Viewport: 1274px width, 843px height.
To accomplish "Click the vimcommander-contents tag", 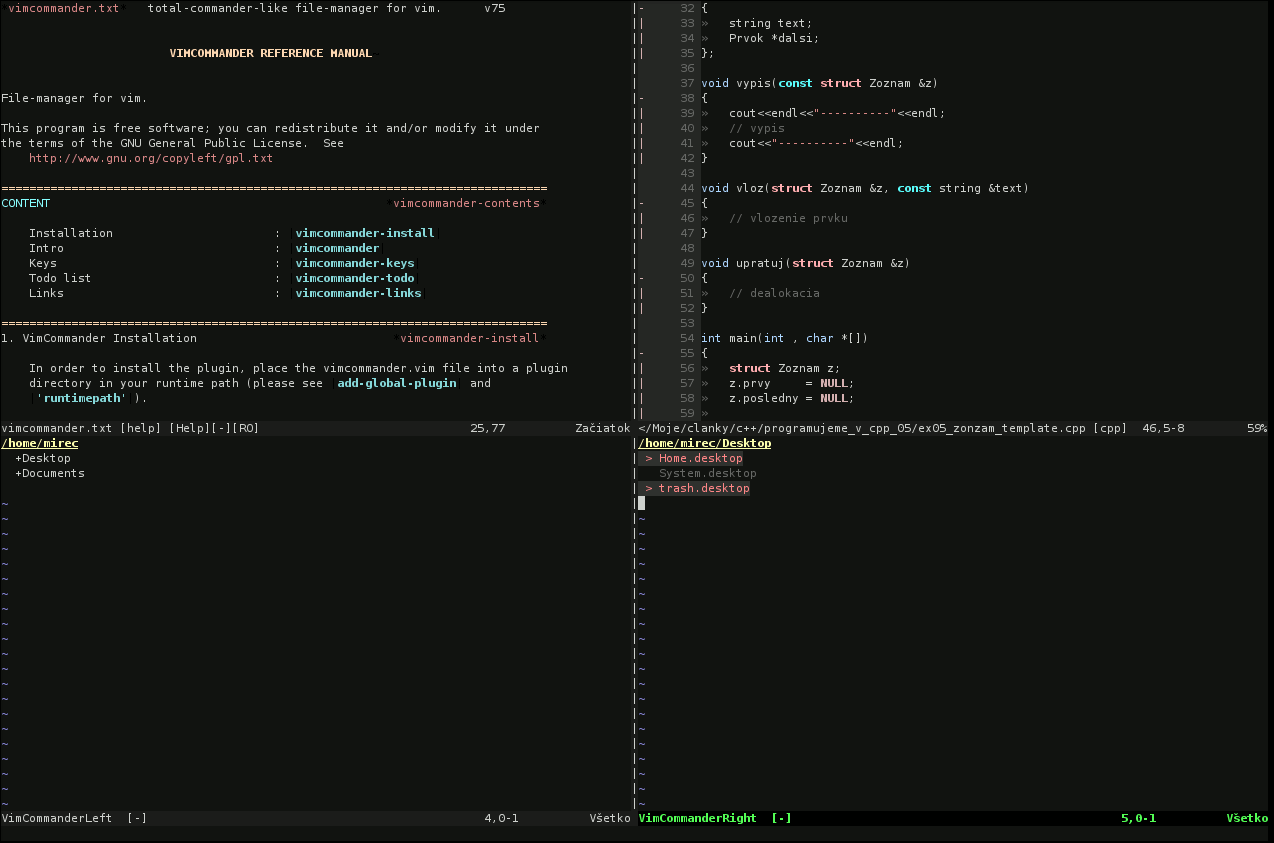I will [x=466, y=203].
